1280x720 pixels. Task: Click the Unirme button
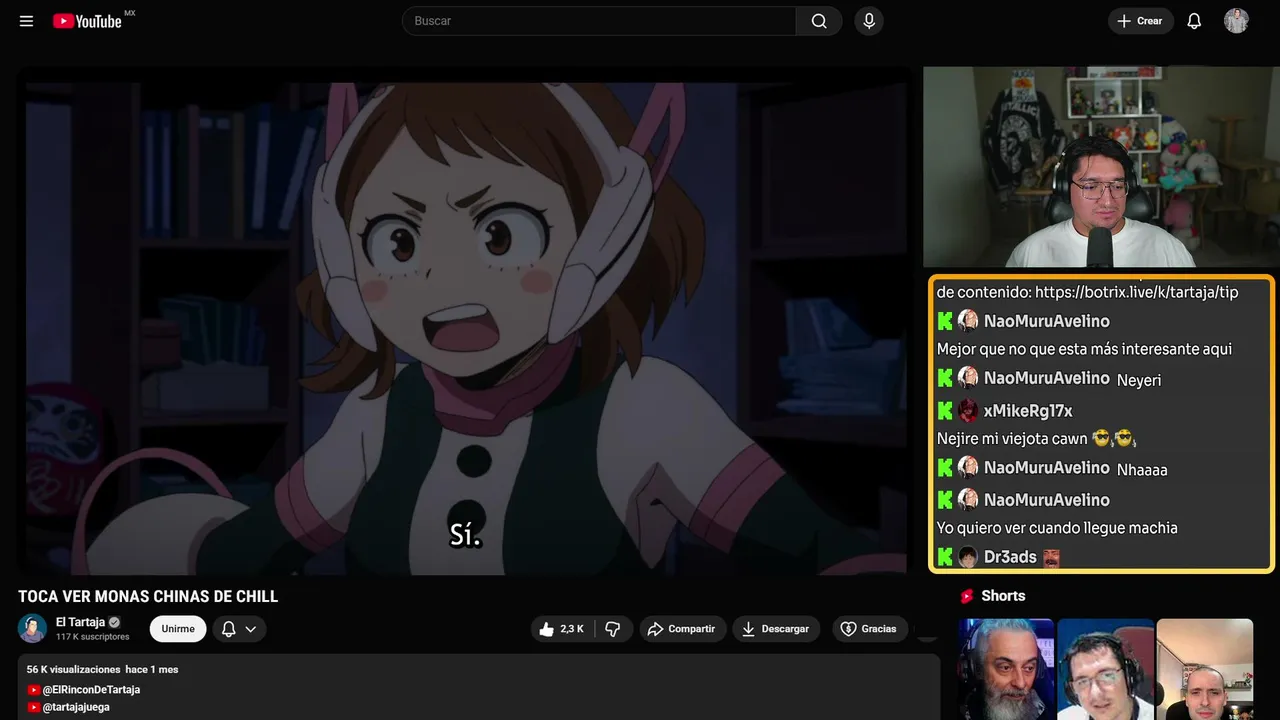(178, 629)
